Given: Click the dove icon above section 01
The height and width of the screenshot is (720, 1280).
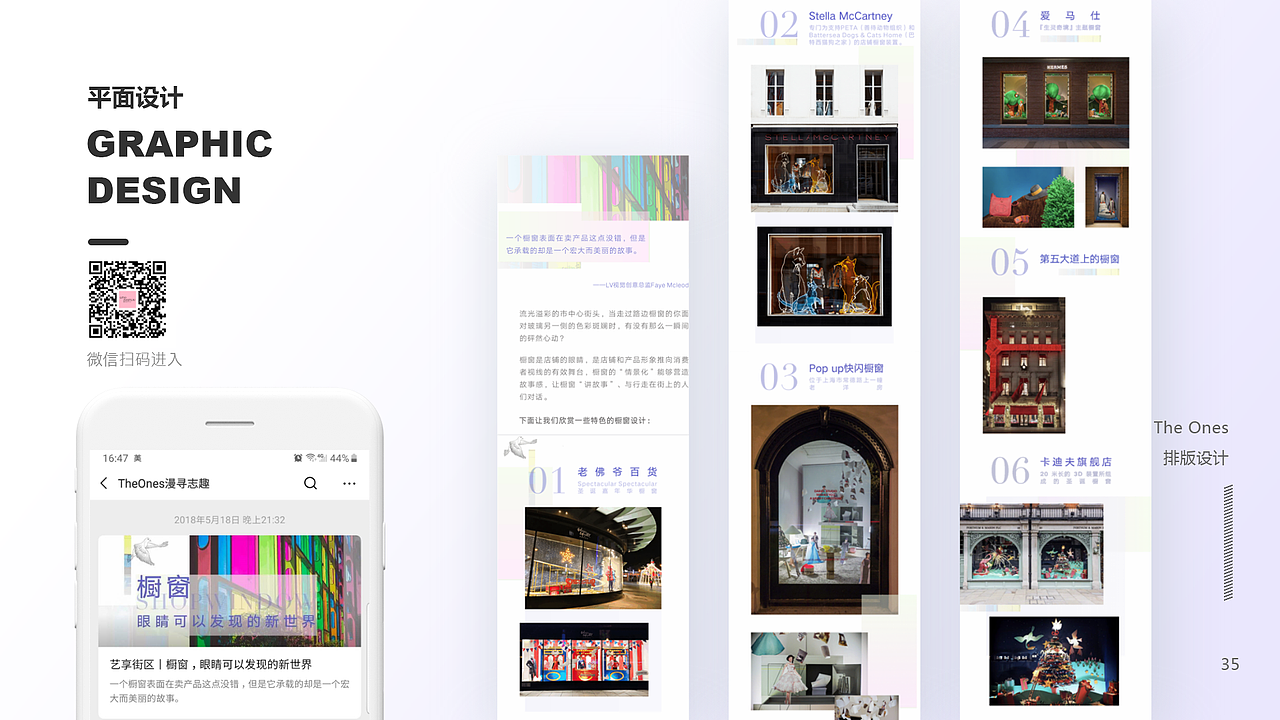Looking at the screenshot, I should click(521, 447).
